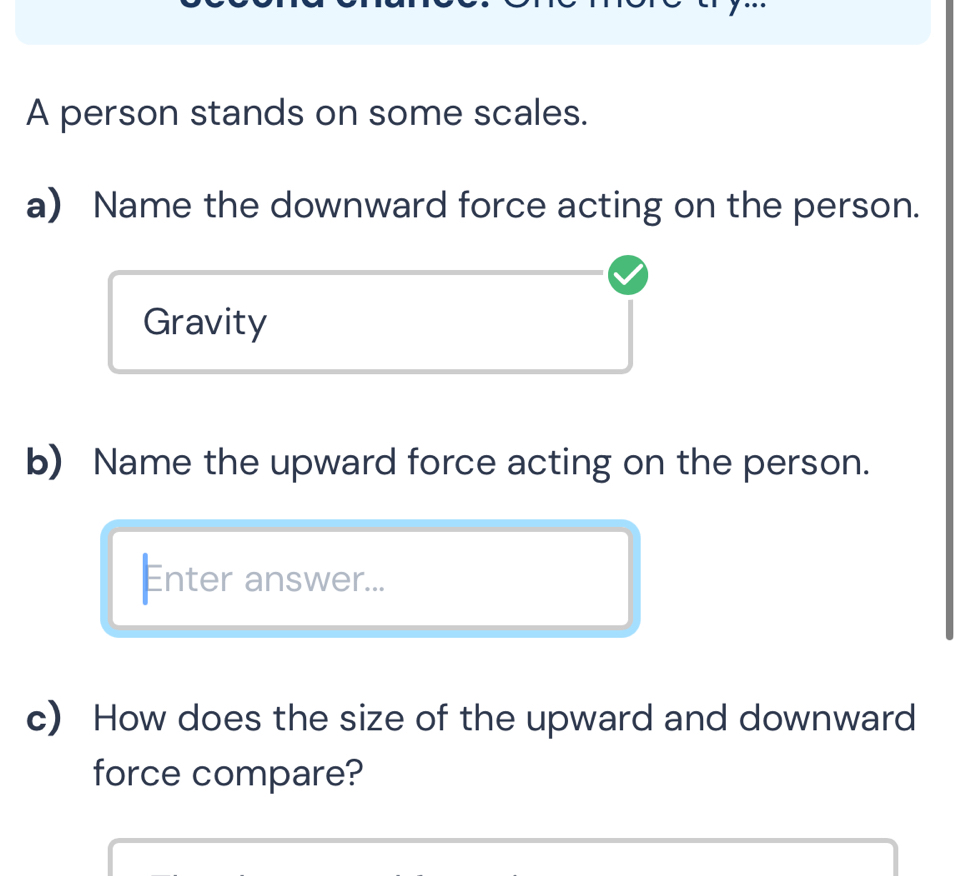
Task: Click the bold 'c)' question label
Action: pyautogui.click(x=42, y=718)
